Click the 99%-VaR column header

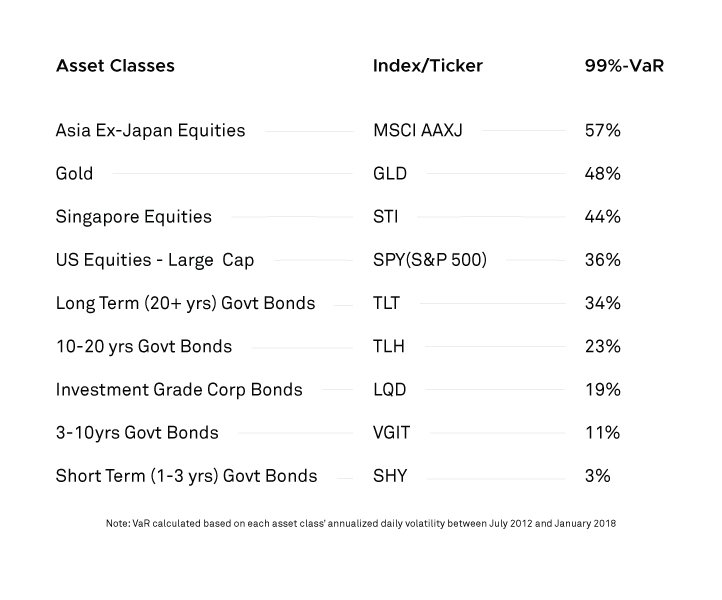coord(625,66)
